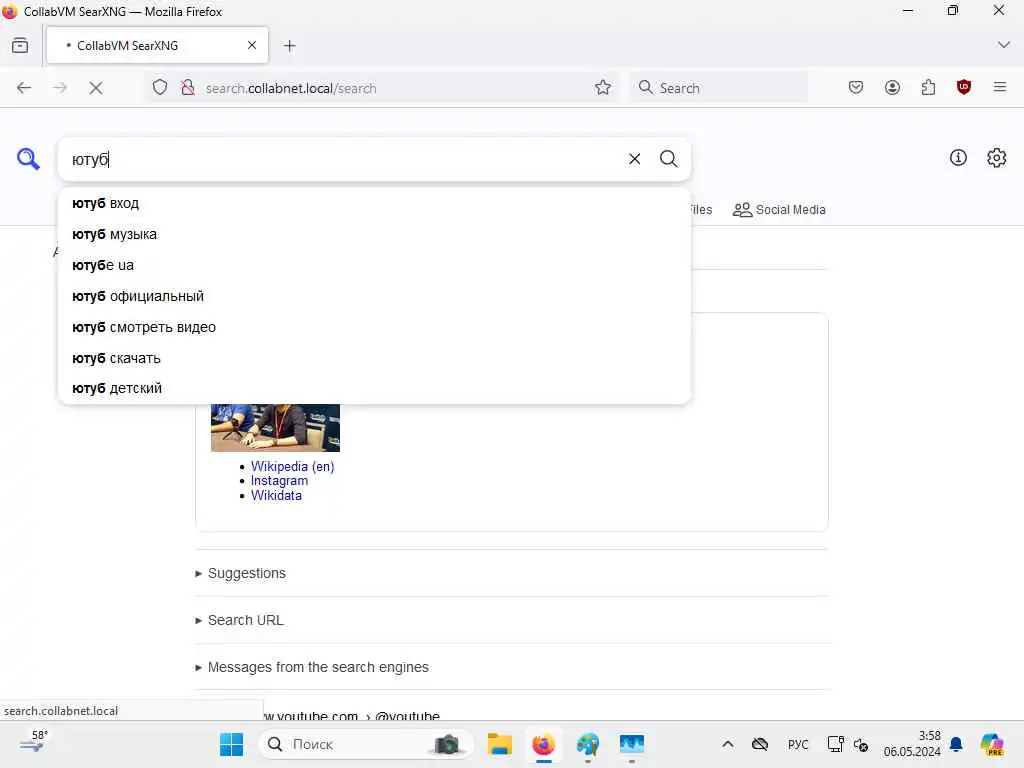Choose suggestion "ютуб смотреть видео"
The image size is (1024, 768).
[374, 327]
